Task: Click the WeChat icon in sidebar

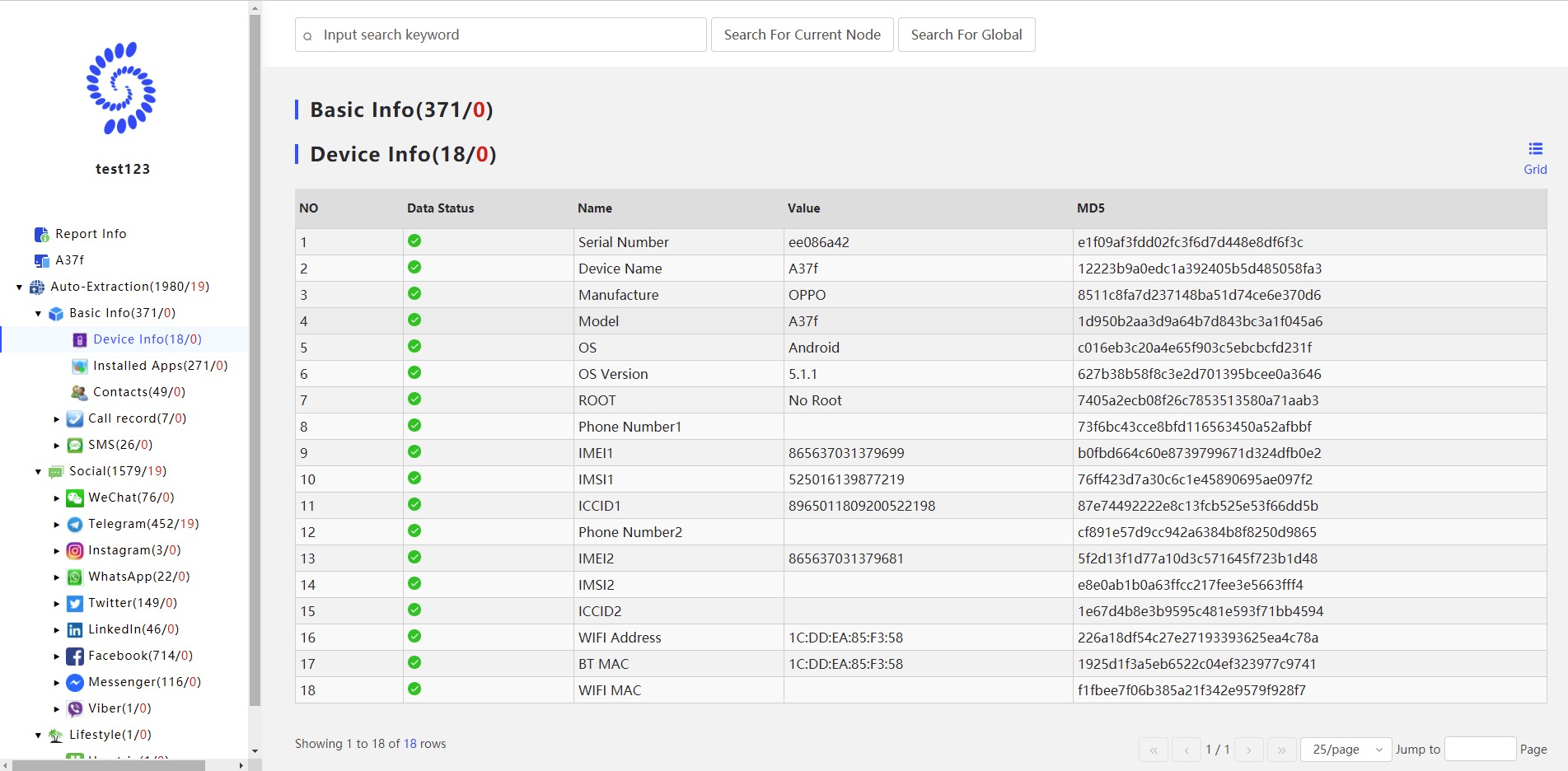Action: 75,498
